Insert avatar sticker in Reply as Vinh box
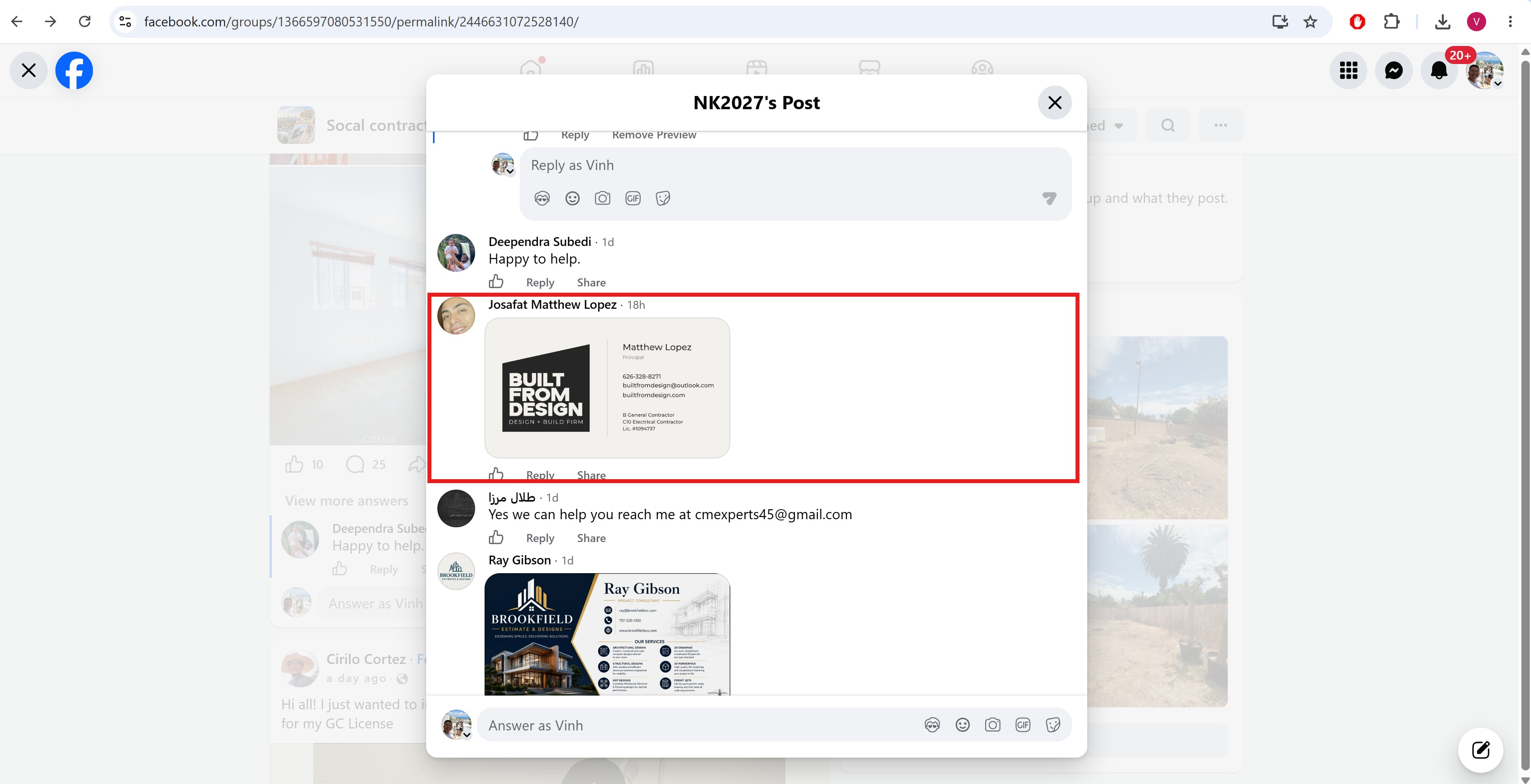 point(542,198)
